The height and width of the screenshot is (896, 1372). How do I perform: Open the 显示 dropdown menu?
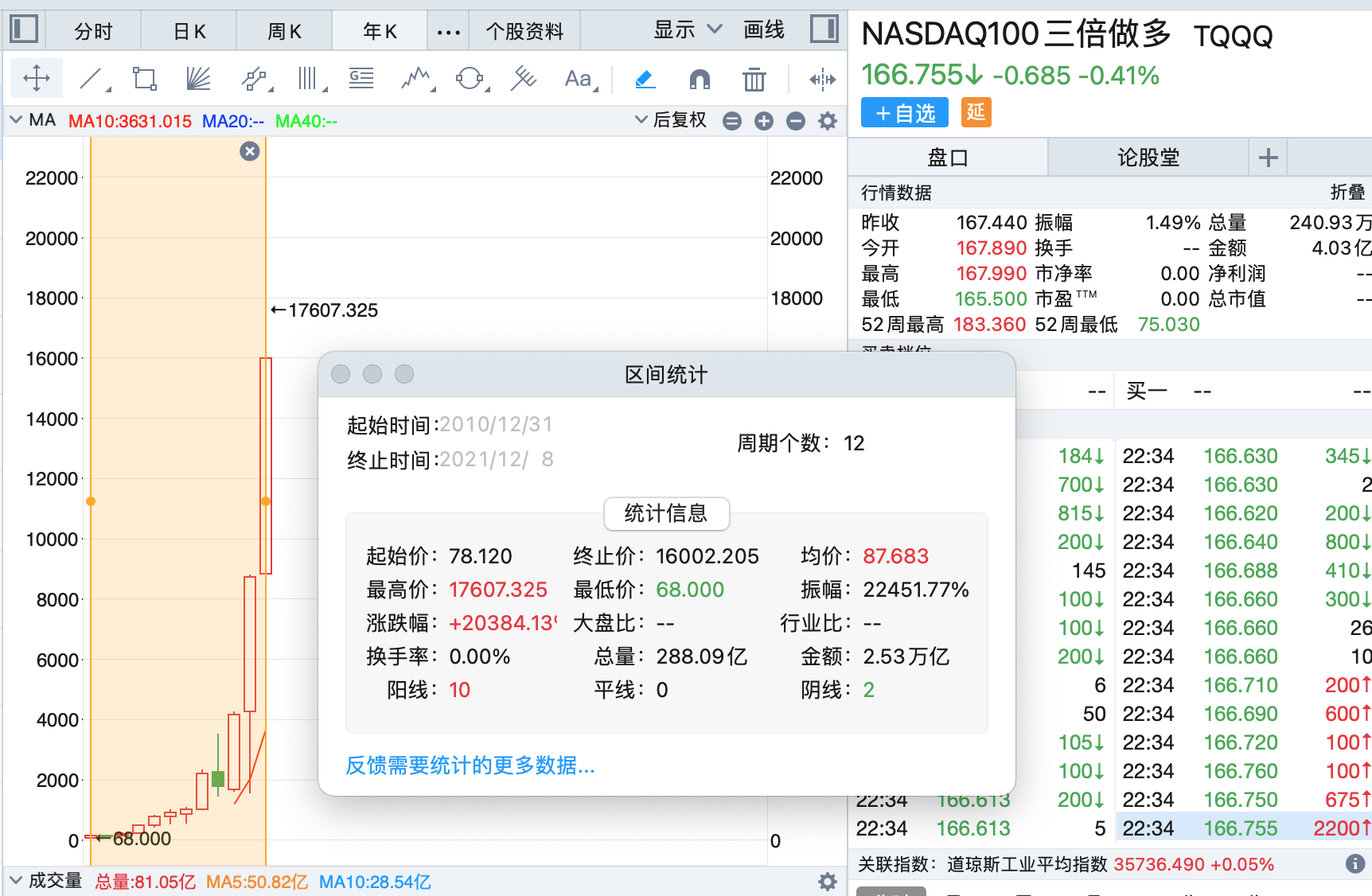click(x=688, y=30)
